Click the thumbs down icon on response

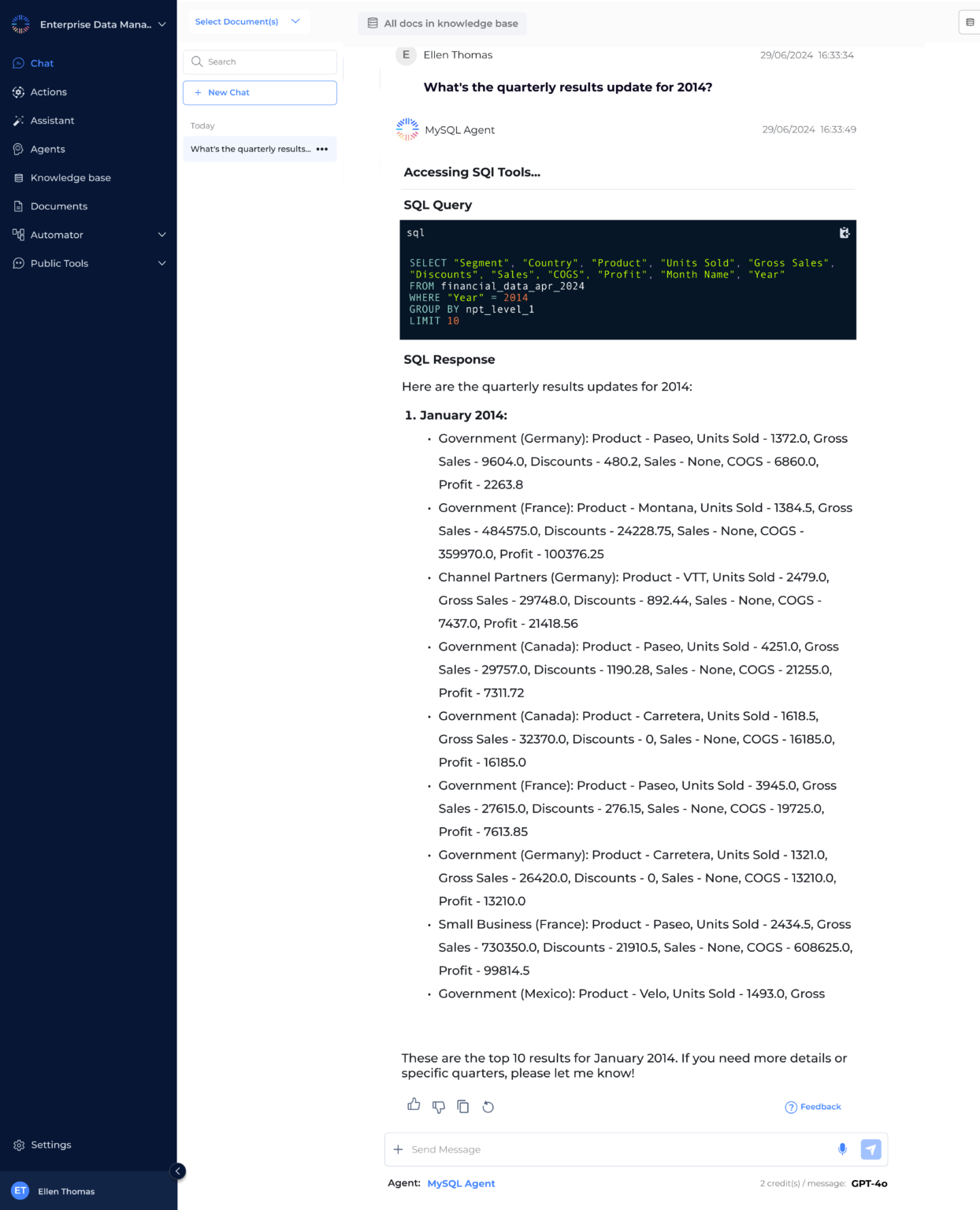439,1107
